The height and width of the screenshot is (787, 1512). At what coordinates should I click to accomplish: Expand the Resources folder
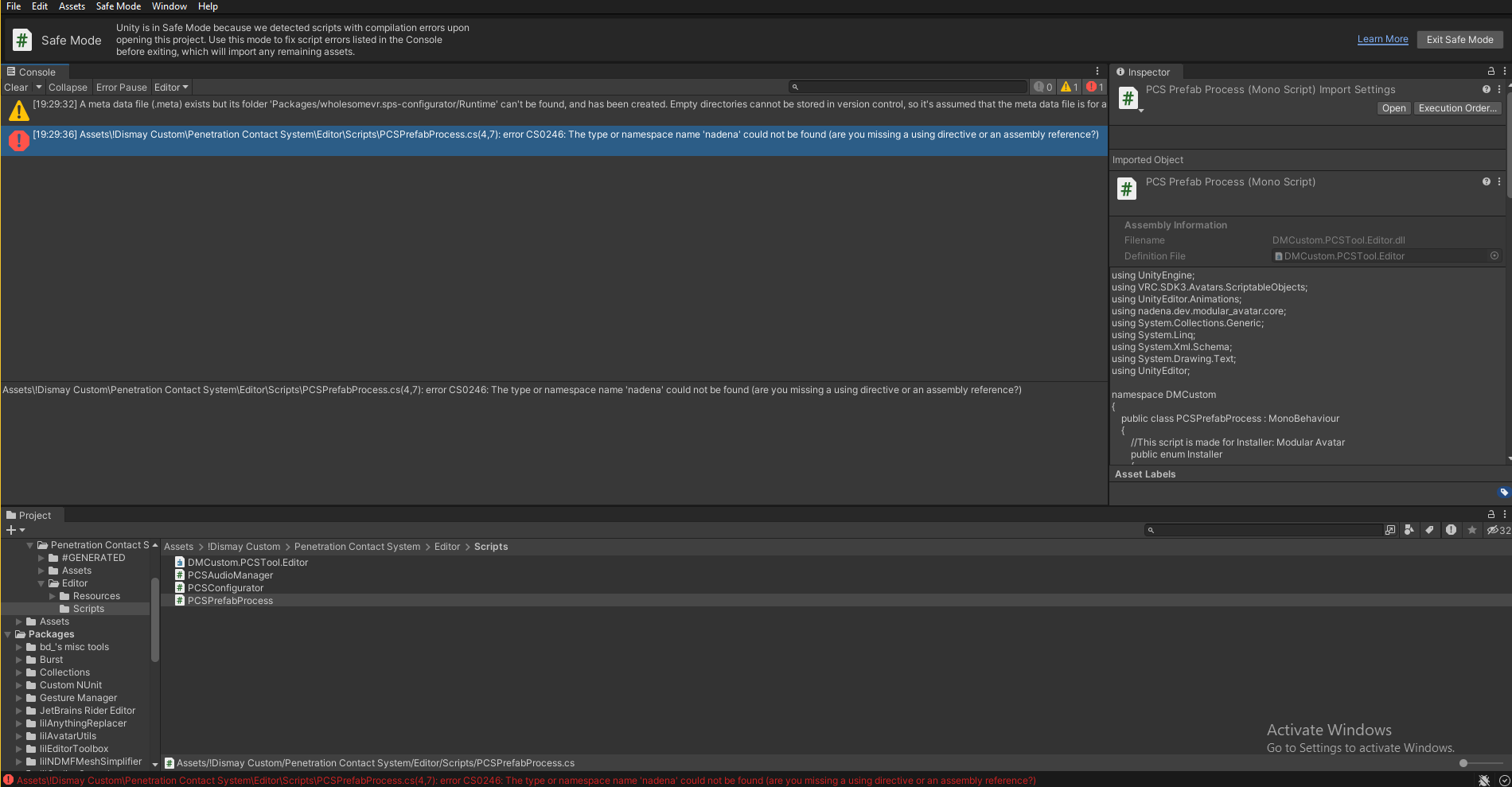[x=53, y=596]
